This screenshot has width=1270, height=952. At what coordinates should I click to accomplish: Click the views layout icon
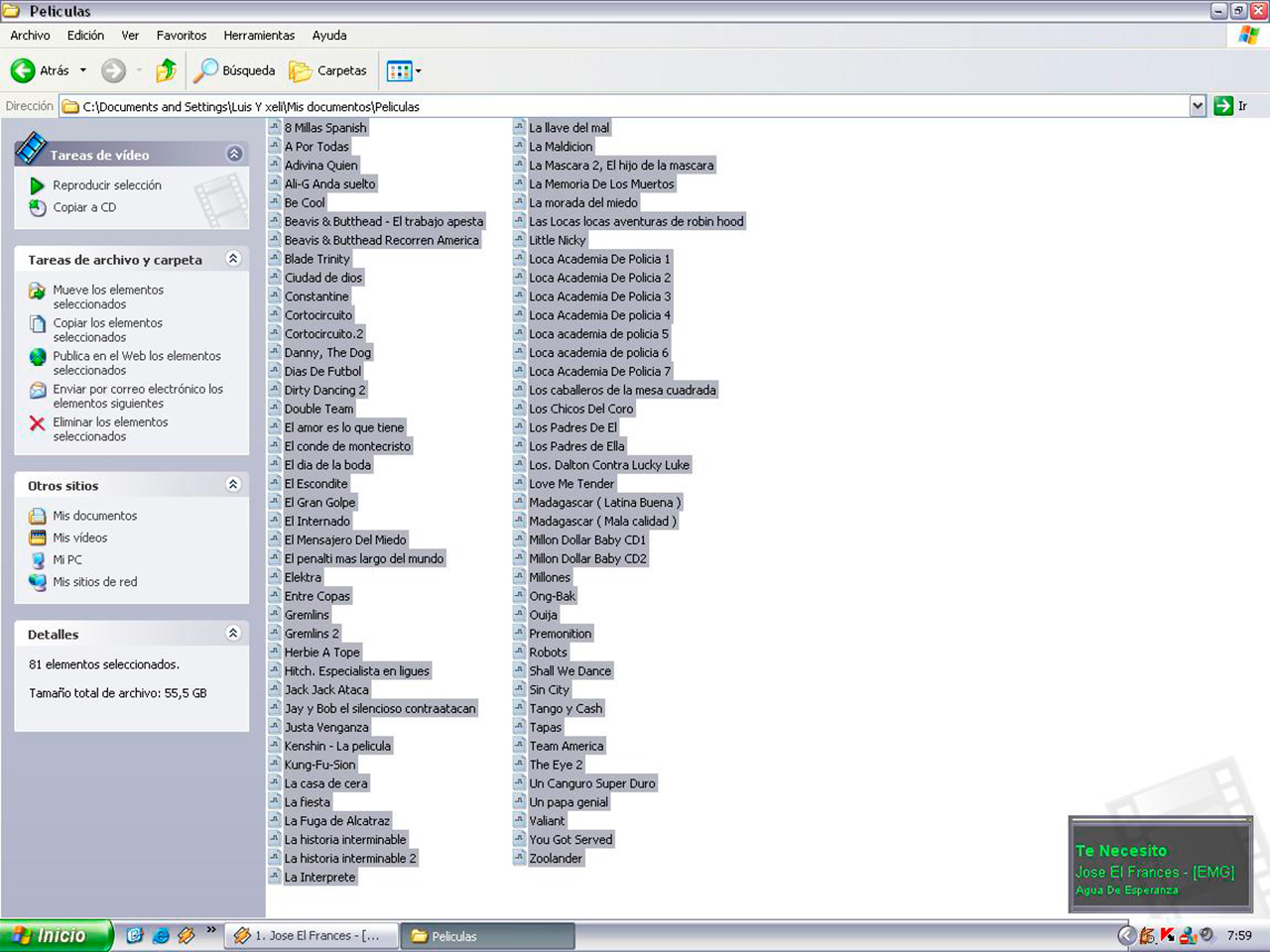(x=399, y=70)
